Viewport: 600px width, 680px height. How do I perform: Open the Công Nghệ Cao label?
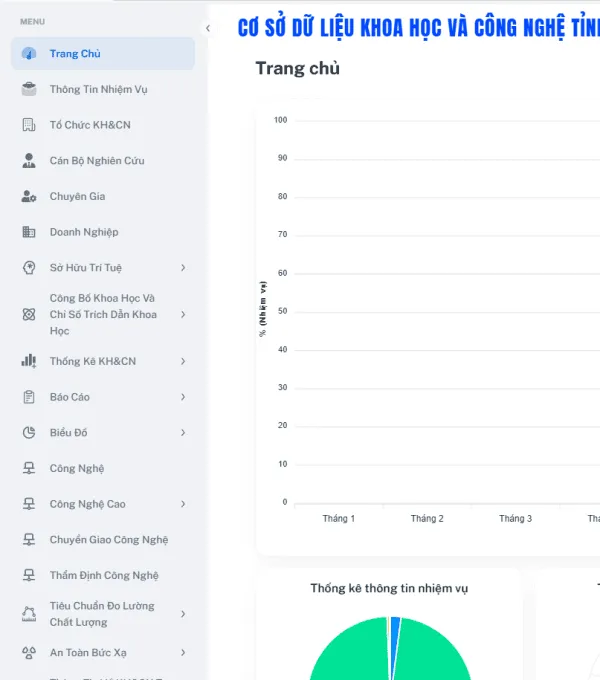[x=88, y=504]
